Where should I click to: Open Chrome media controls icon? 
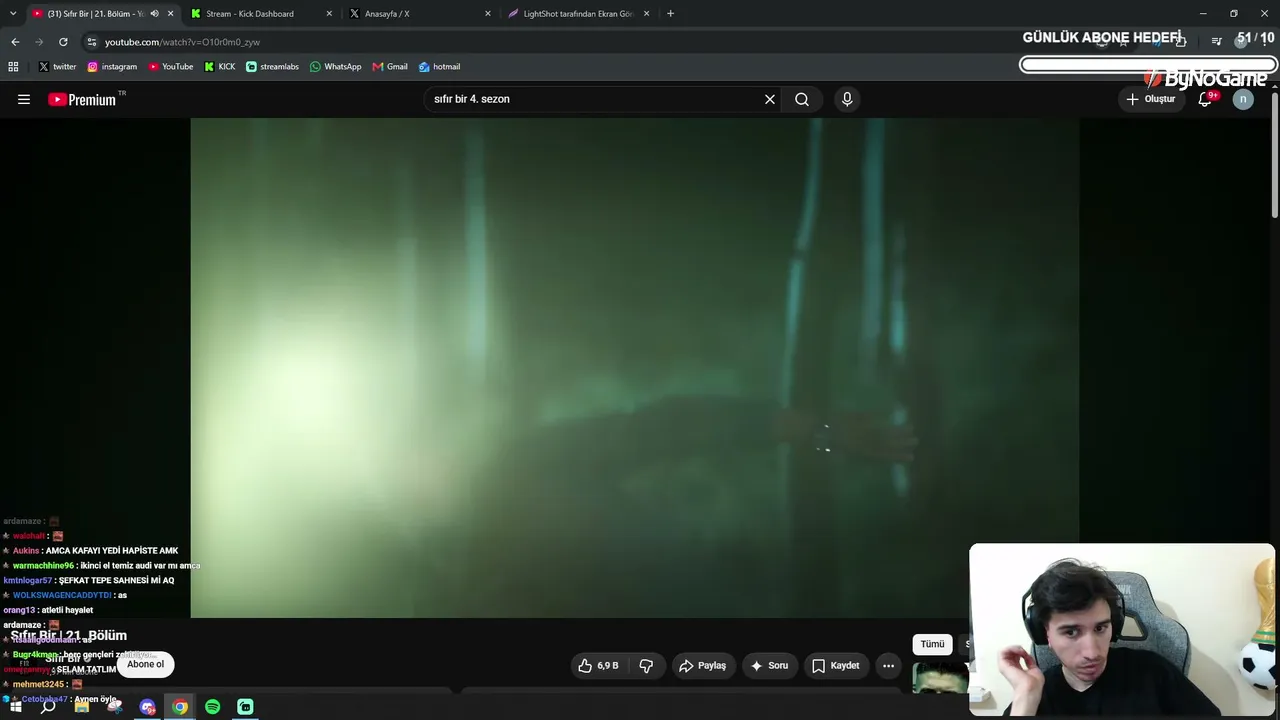coord(1216,42)
